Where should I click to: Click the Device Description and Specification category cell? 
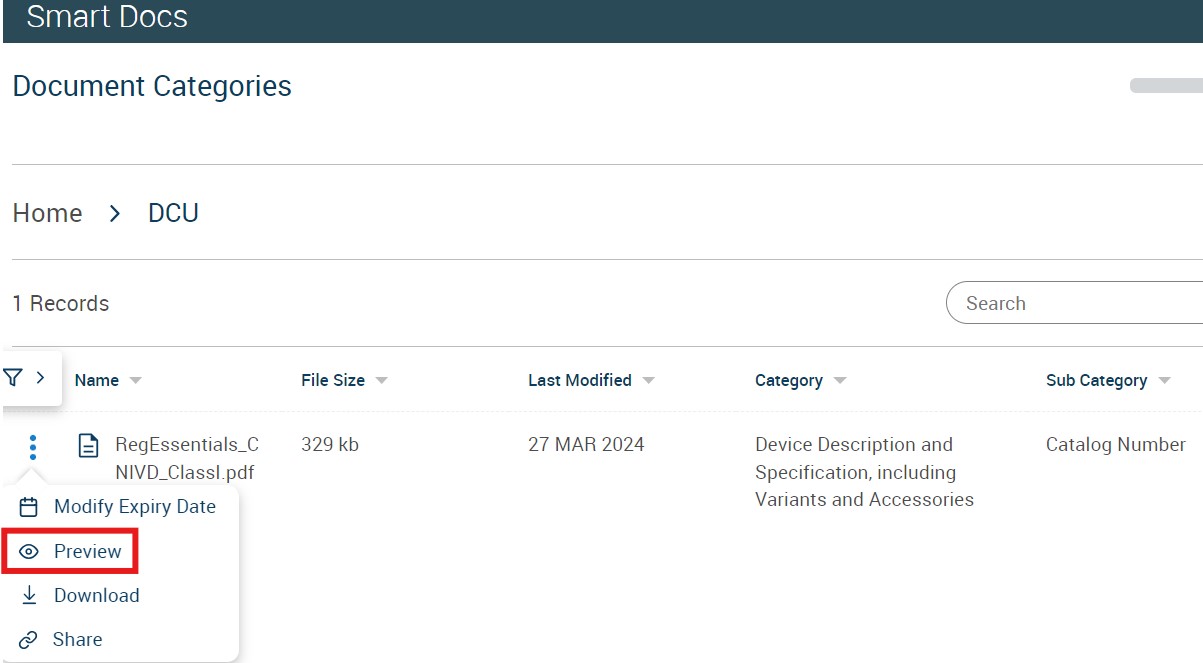coord(864,472)
